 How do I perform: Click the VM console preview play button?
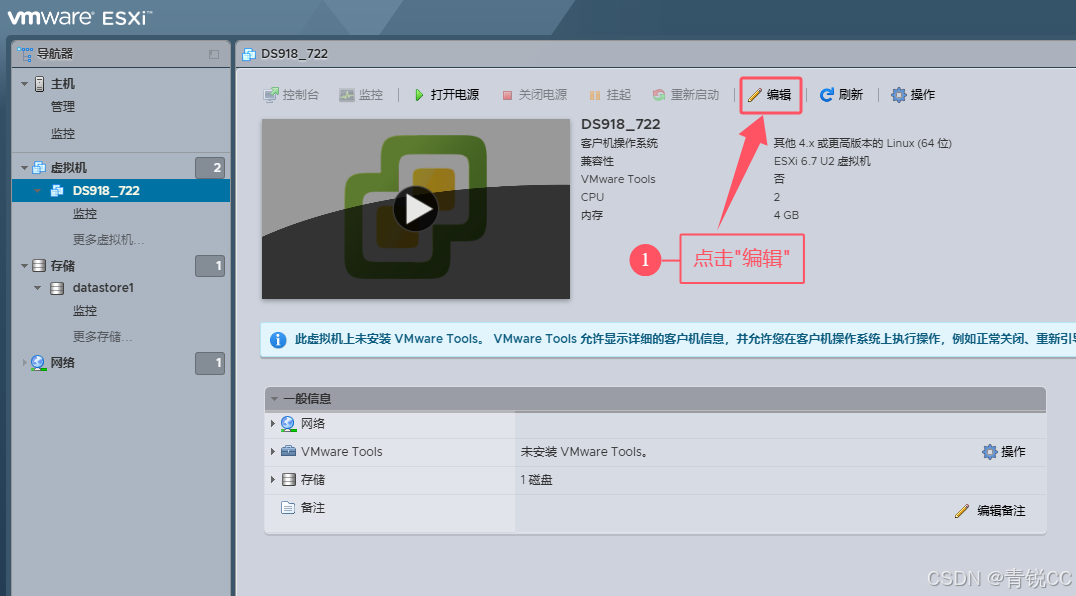pos(416,209)
